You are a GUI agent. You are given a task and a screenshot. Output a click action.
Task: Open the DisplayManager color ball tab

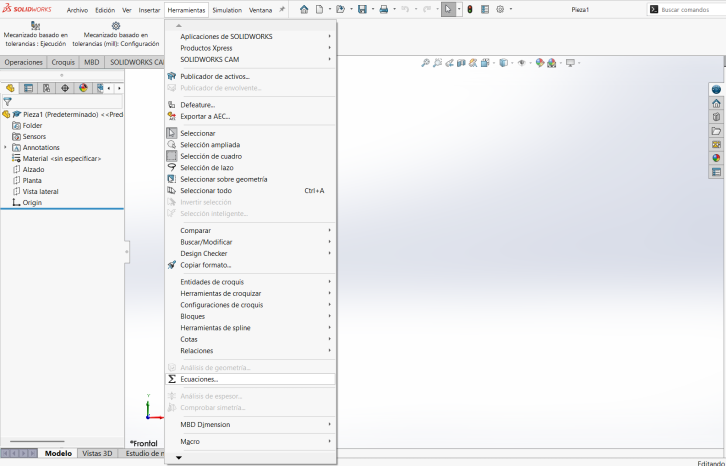pyautogui.click(x=83, y=88)
